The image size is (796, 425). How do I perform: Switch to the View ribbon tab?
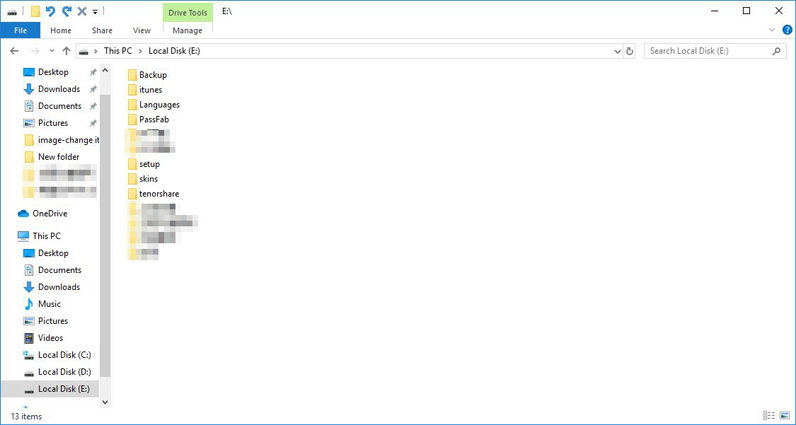142,31
